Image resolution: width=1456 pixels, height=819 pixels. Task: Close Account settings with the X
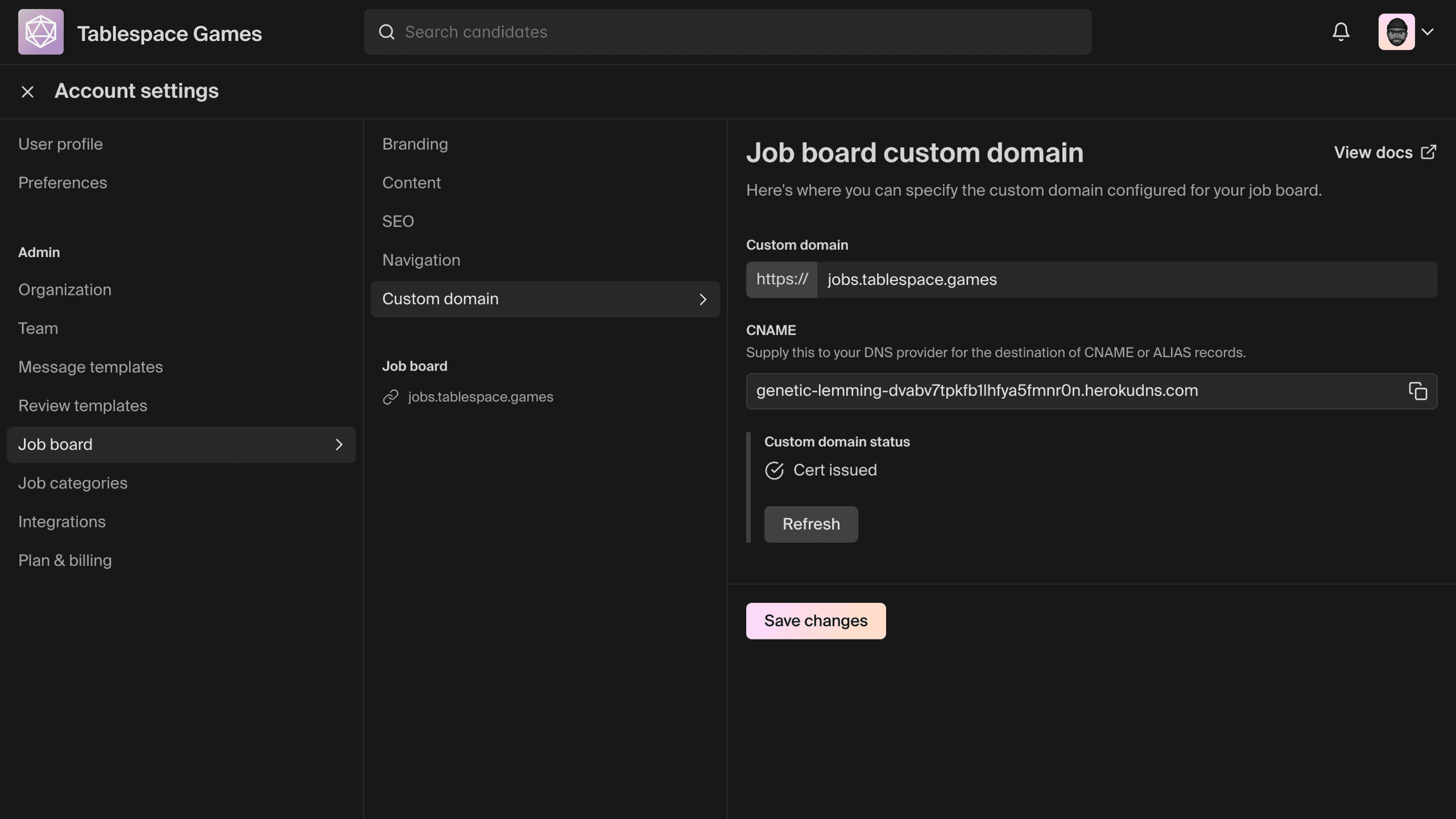(28, 91)
